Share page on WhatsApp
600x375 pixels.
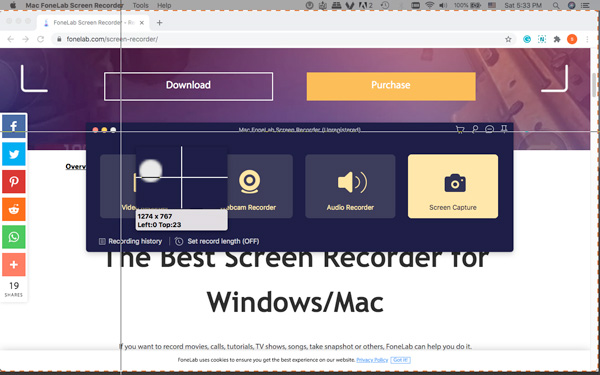click(x=14, y=237)
